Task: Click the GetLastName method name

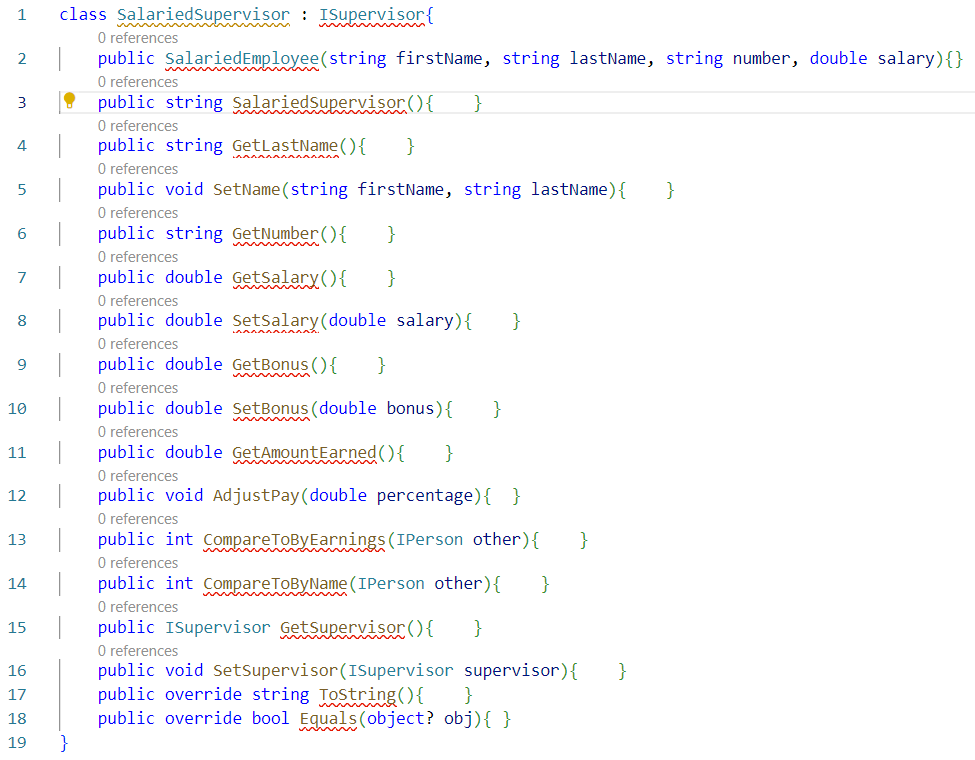Action: click(285, 146)
